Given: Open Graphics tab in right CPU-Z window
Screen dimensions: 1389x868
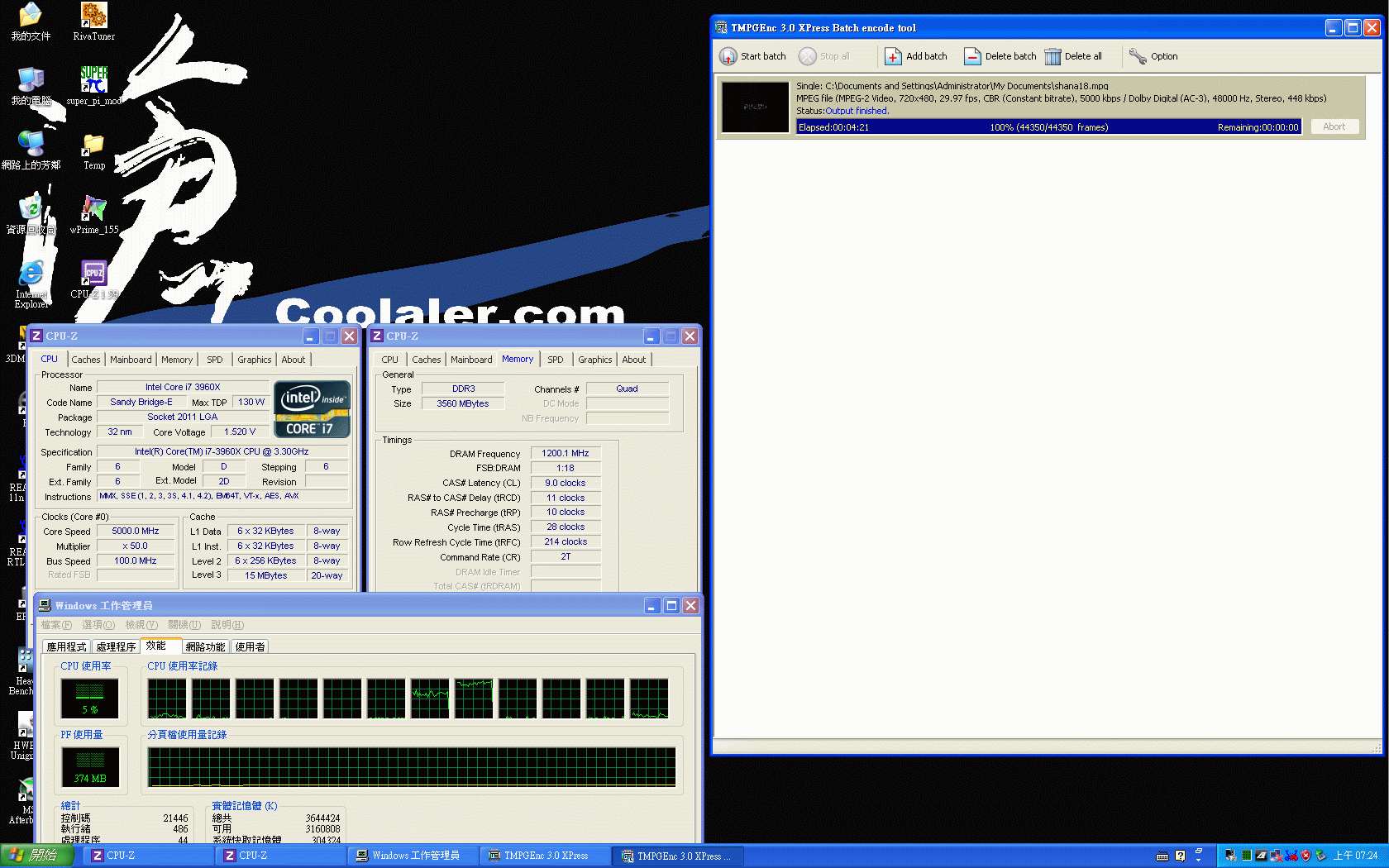Looking at the screenshot, I should (594, 360).
